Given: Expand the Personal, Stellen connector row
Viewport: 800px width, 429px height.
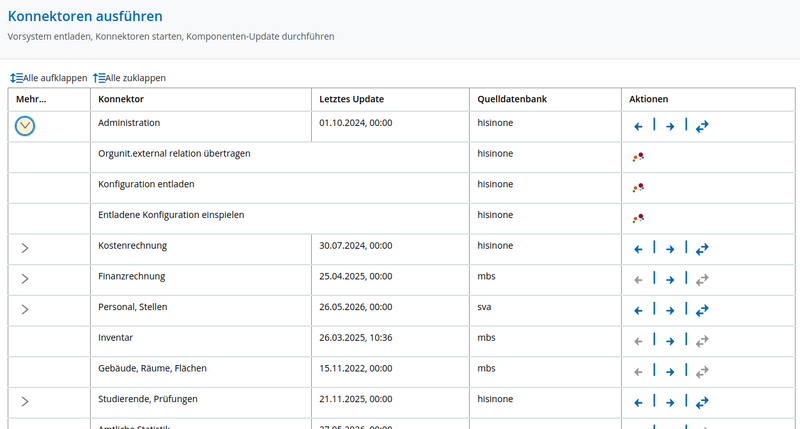Looking at the screenshot, I should click(24, 310).
